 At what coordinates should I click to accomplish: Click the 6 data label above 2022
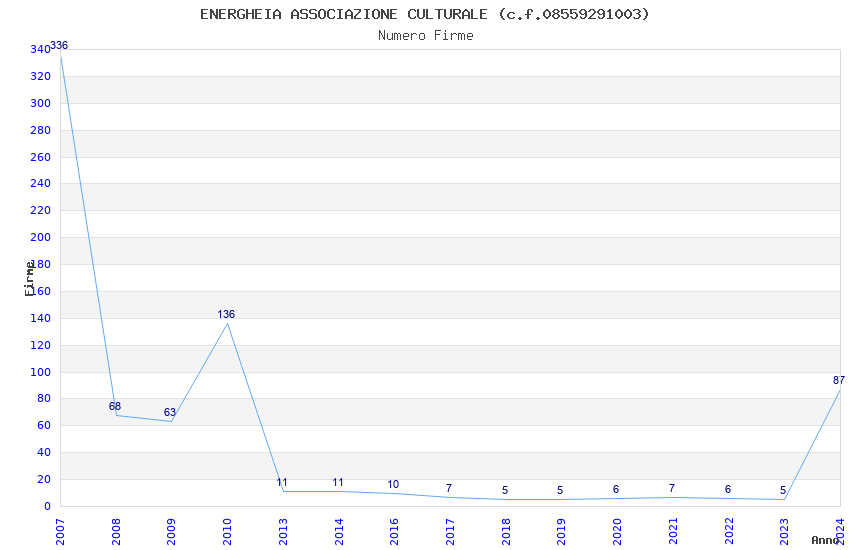(728, 489)
